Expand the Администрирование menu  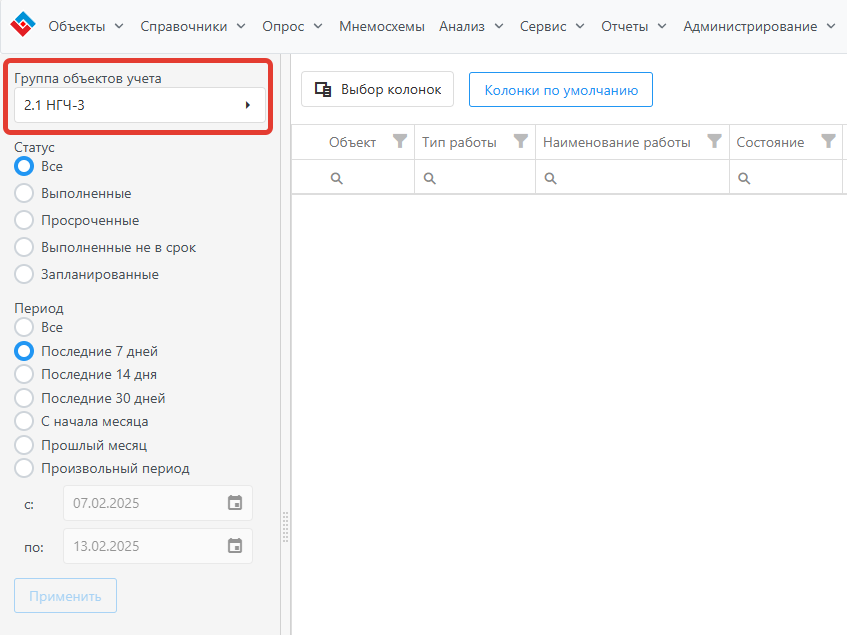point(763,27)
